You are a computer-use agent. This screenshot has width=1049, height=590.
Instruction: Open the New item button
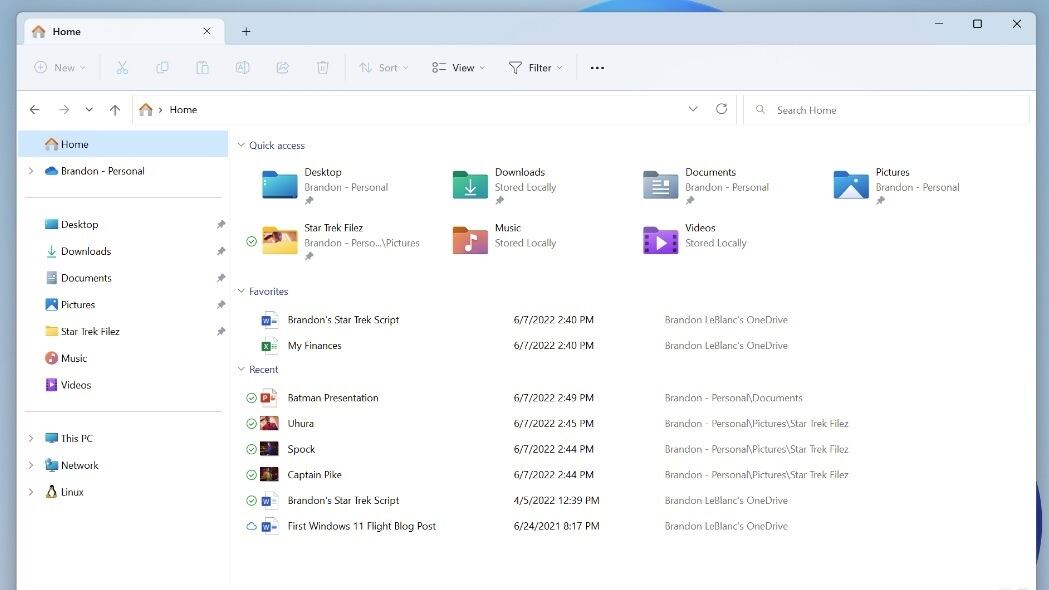click(59, 68)
